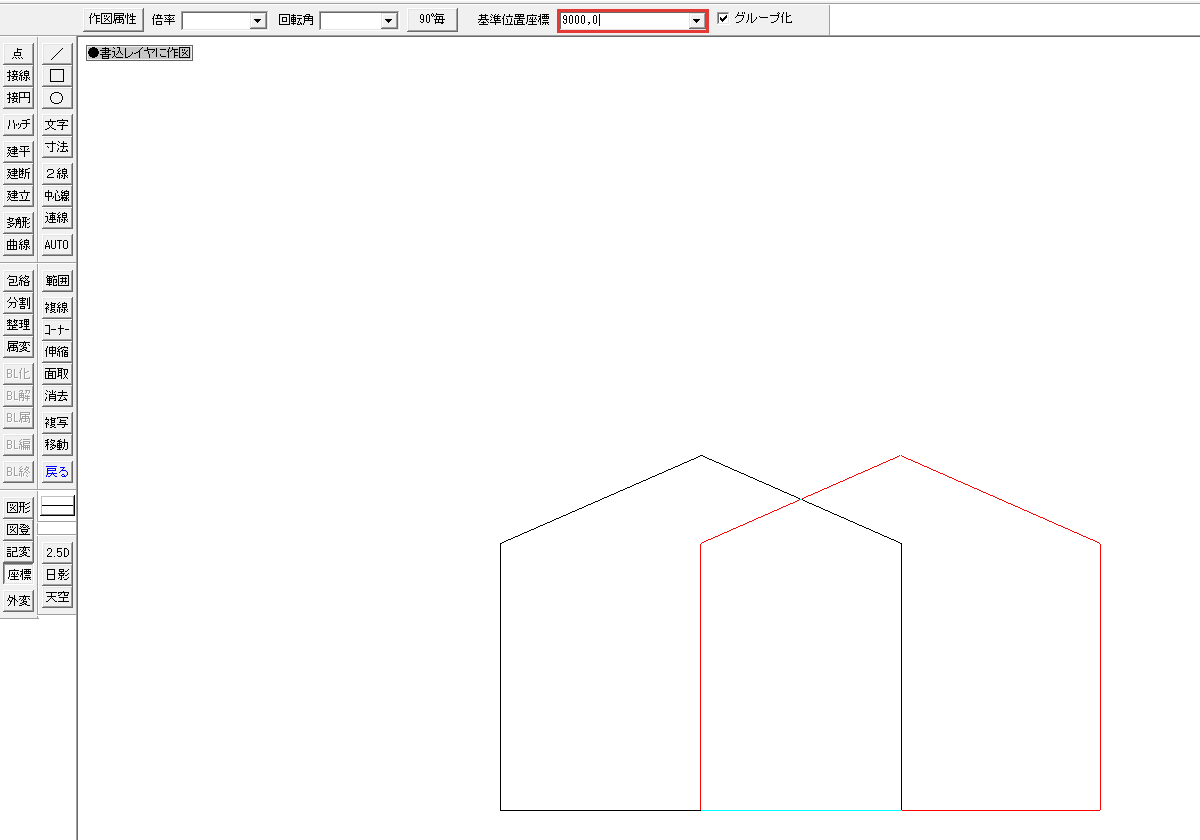Click the 90°毎 rotation button
Viewport: 1200px width, 840px height.
tap(432, 19)
